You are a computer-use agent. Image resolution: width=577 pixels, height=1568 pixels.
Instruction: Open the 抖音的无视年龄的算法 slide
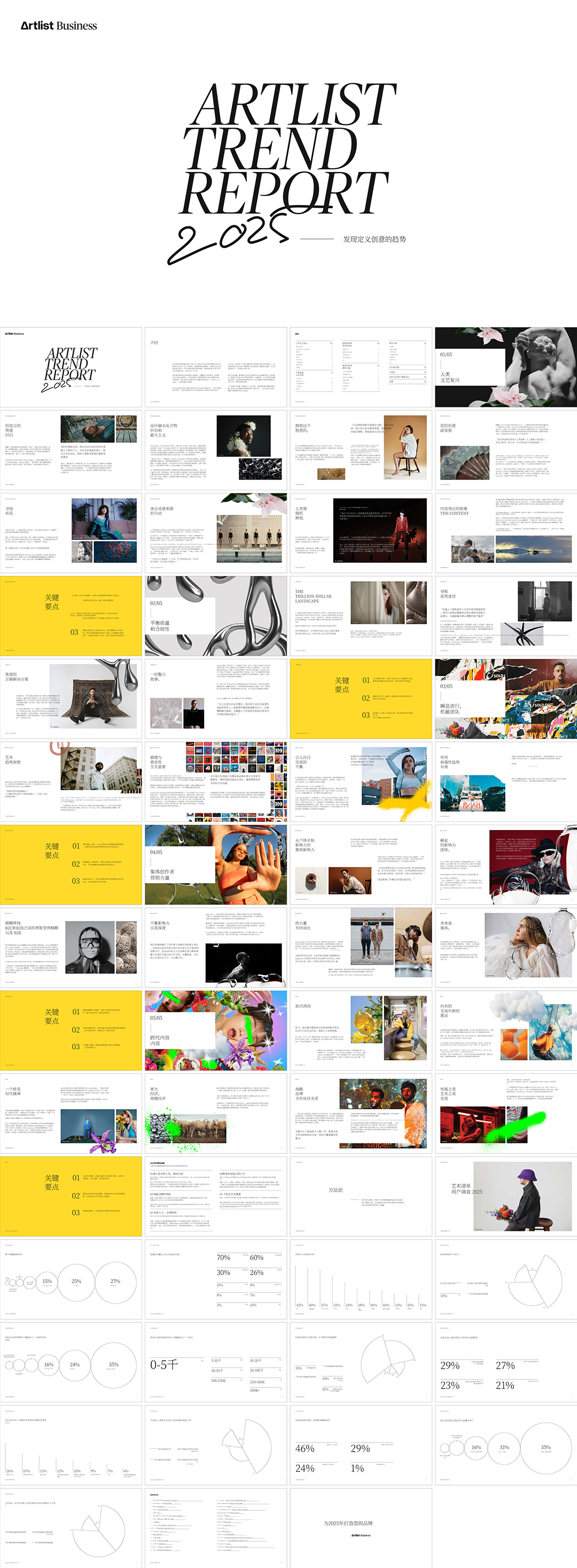click(x=506, y=1031)
